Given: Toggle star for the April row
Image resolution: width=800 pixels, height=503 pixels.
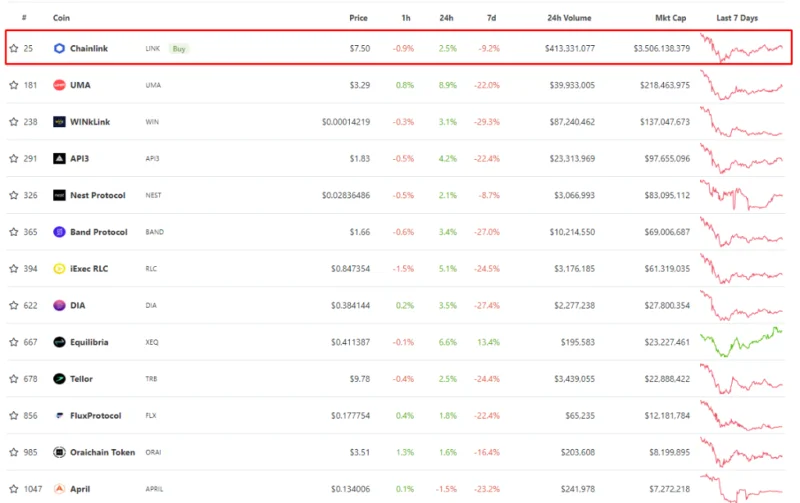Looking at the screenshot, I should point(14,489).
